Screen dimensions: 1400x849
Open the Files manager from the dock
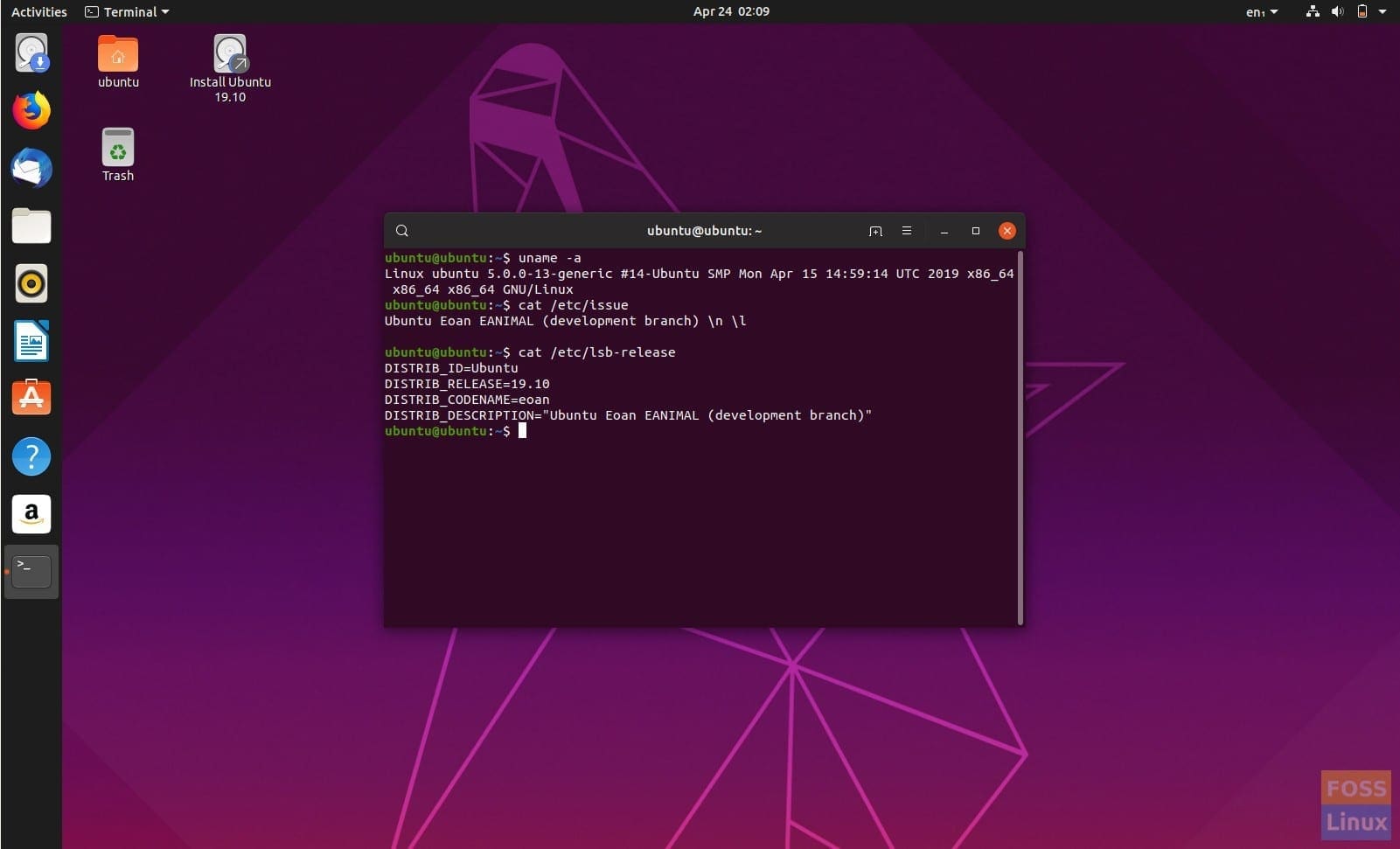click(x=31, y=226)
